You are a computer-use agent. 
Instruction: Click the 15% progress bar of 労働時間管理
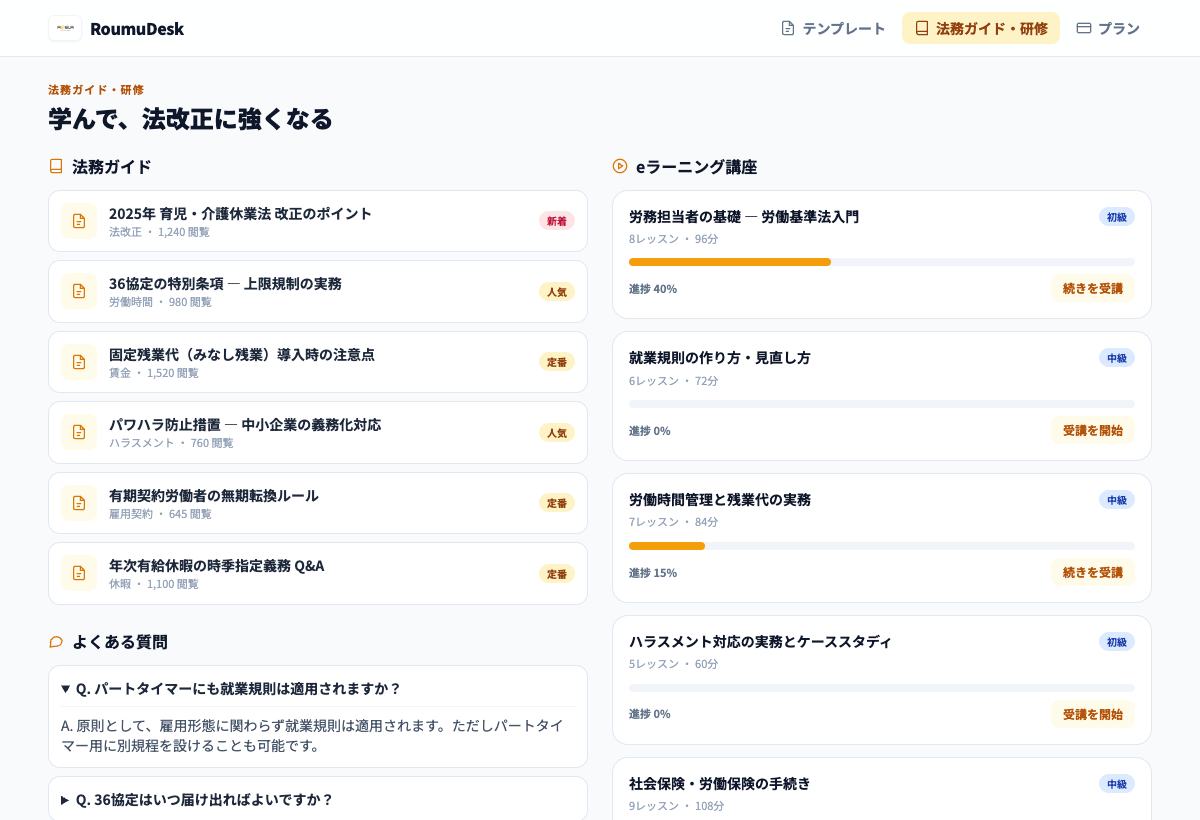[x=882, y=546]
